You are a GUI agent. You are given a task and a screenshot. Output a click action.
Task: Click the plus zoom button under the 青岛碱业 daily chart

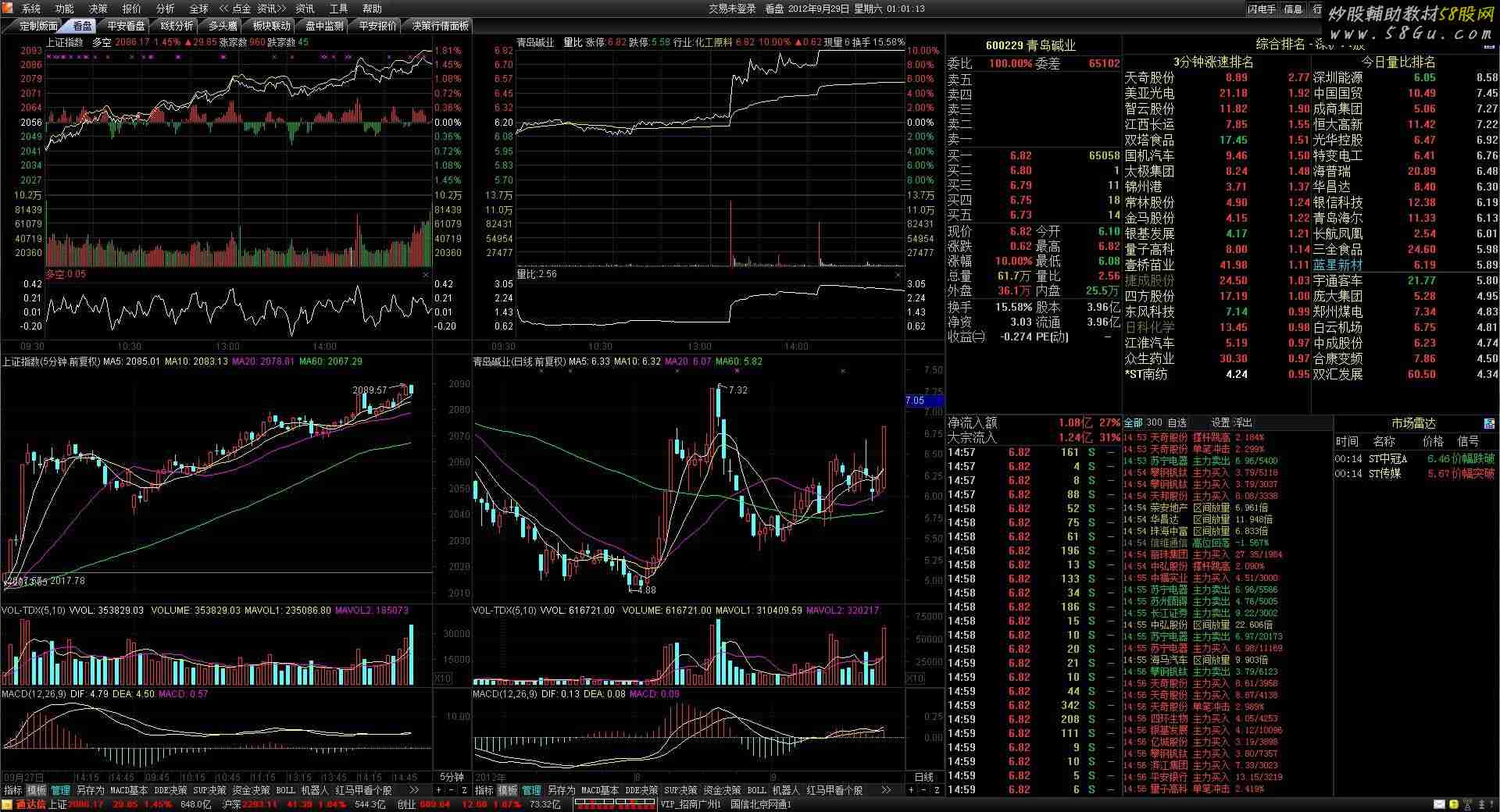pyautogui.click(x=911, y=790)
